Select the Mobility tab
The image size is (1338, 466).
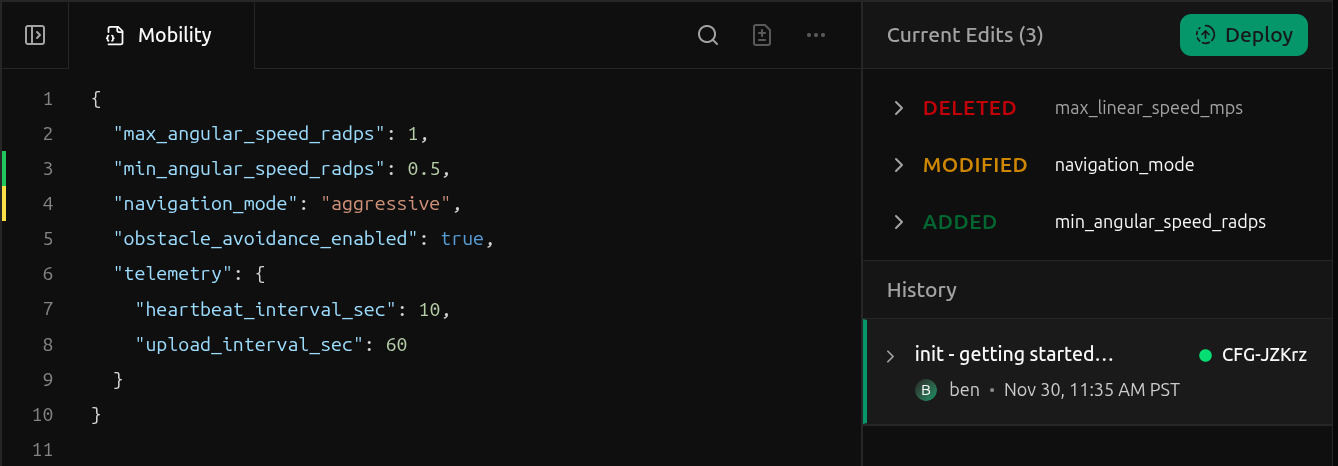(x=161, y=35)
